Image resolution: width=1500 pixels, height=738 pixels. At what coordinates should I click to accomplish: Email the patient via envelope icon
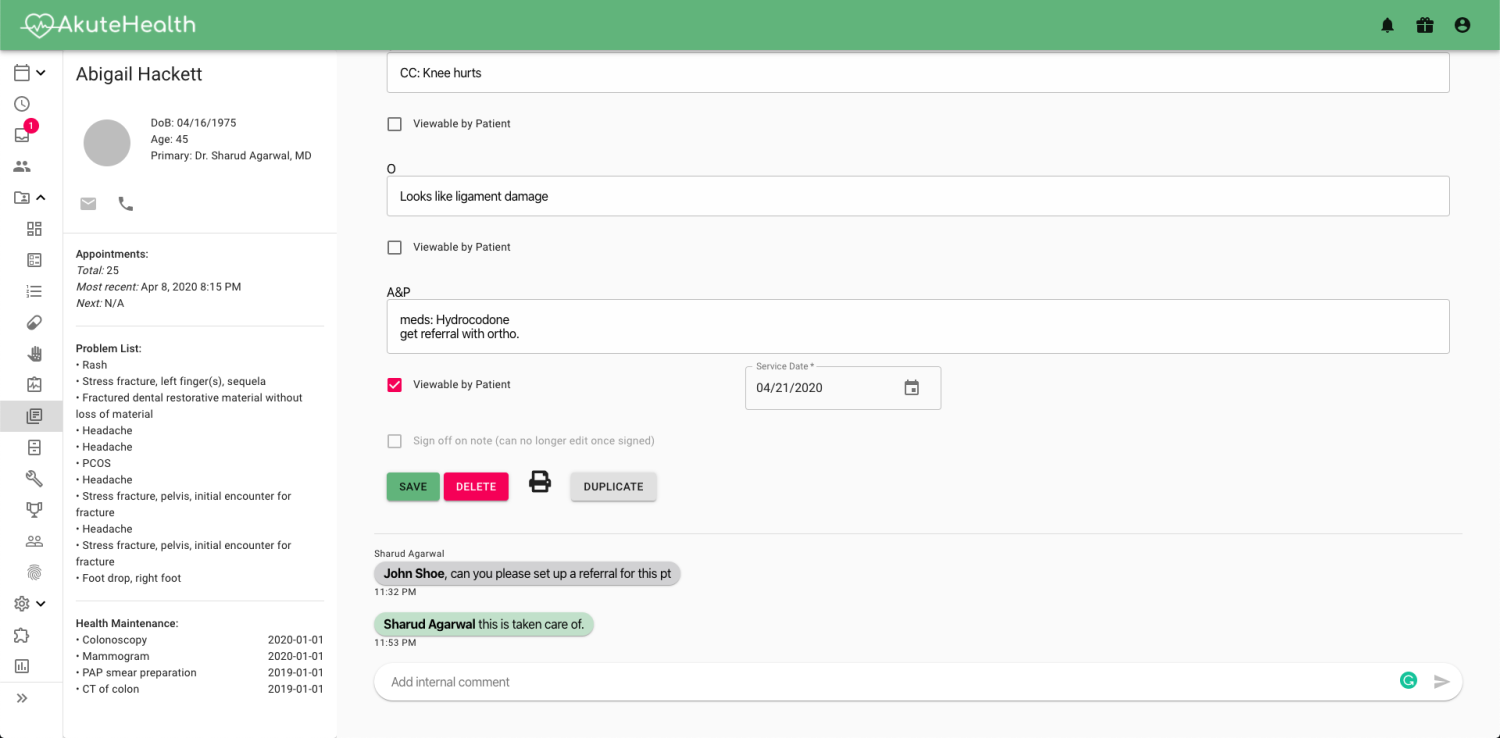(x=88, y=204)
